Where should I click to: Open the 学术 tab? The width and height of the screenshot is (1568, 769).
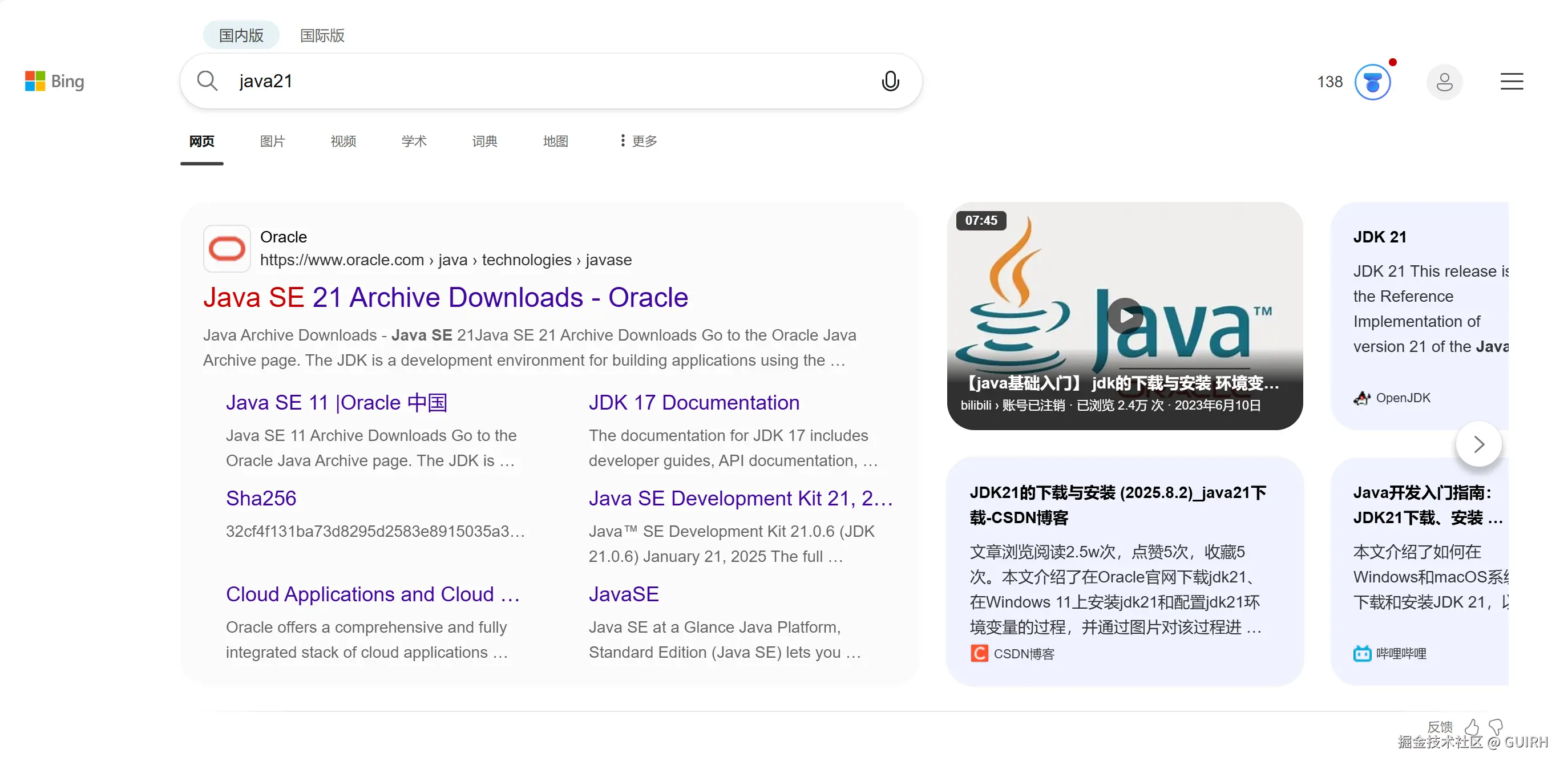coord(414,141)
